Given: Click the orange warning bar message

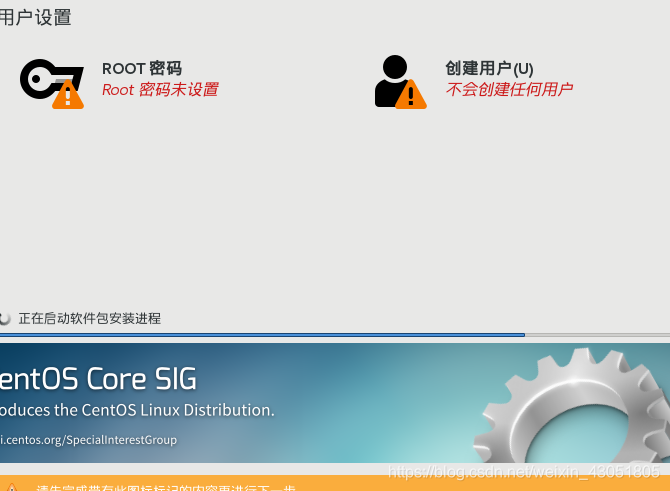Looking at the screenshot, I should 166,487.
